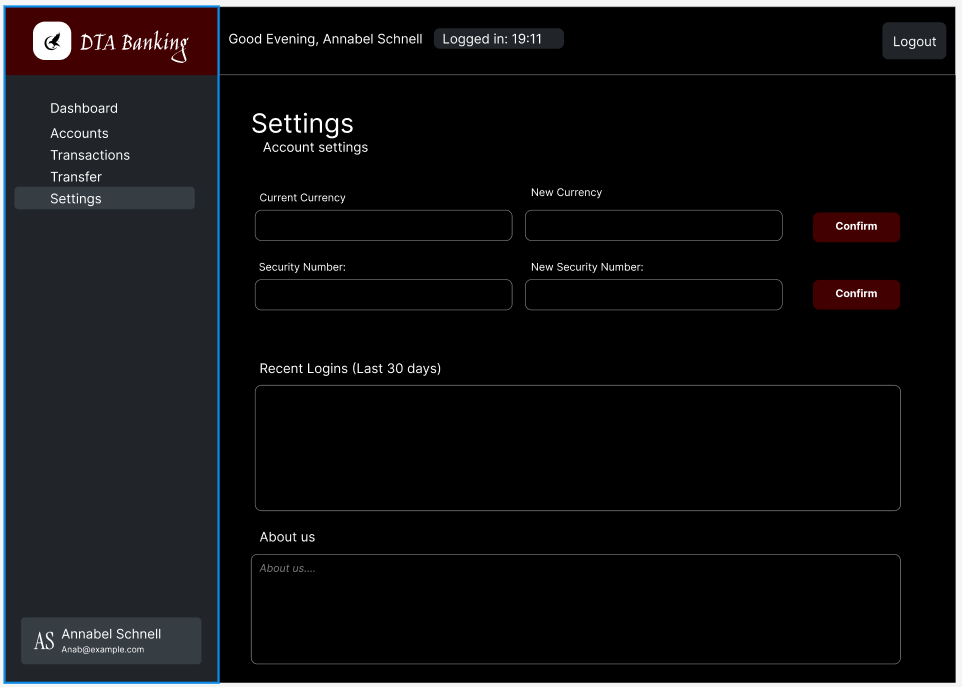
Task: Click inside the About us text area
Action: (x=575, y=609)
